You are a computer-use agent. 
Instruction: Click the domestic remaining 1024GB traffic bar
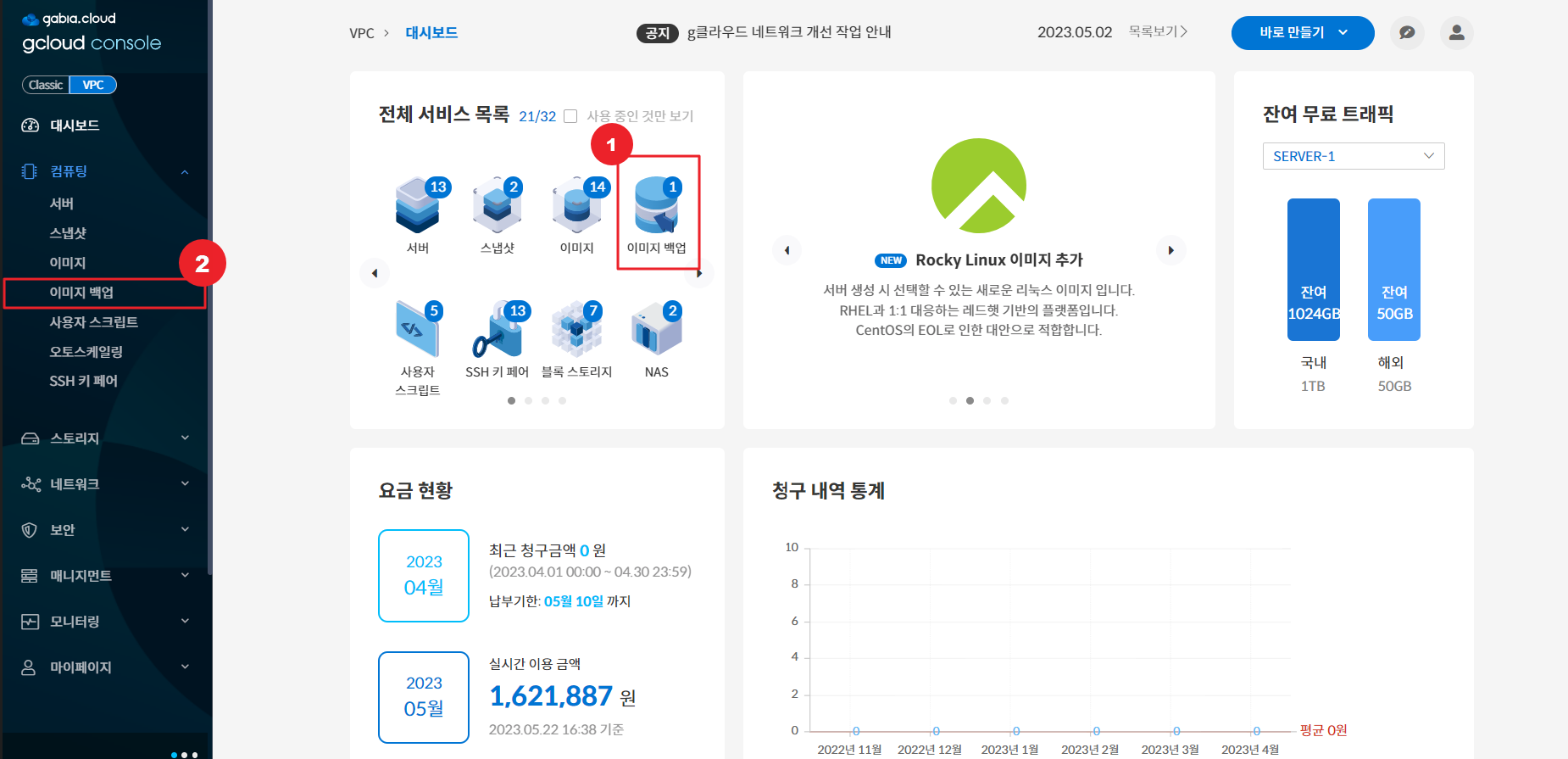[x=1313, y=270]
